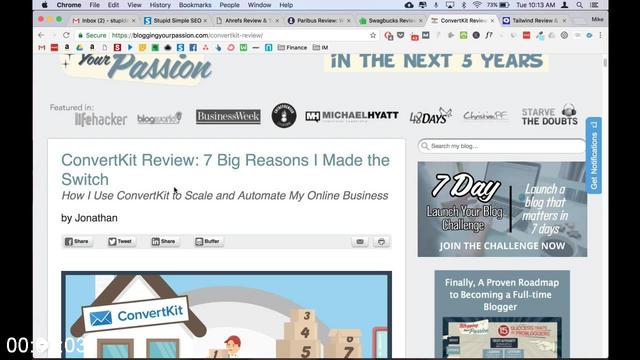This screenshot has height=360, width=640.
Task: Open the 7 Day Launch Challenge banner
Action: (502, 209)
